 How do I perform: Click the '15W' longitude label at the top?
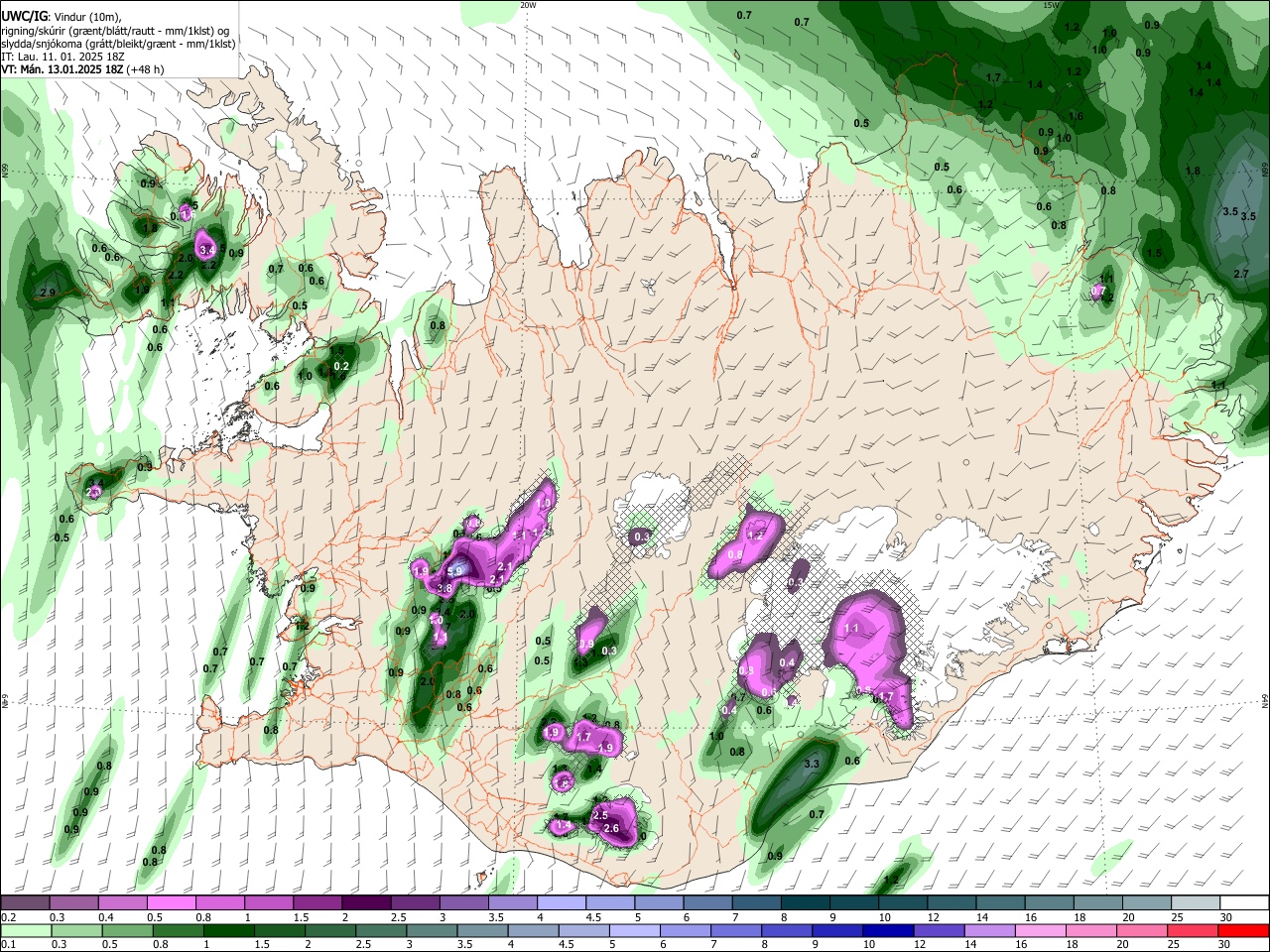point(1051,5)
